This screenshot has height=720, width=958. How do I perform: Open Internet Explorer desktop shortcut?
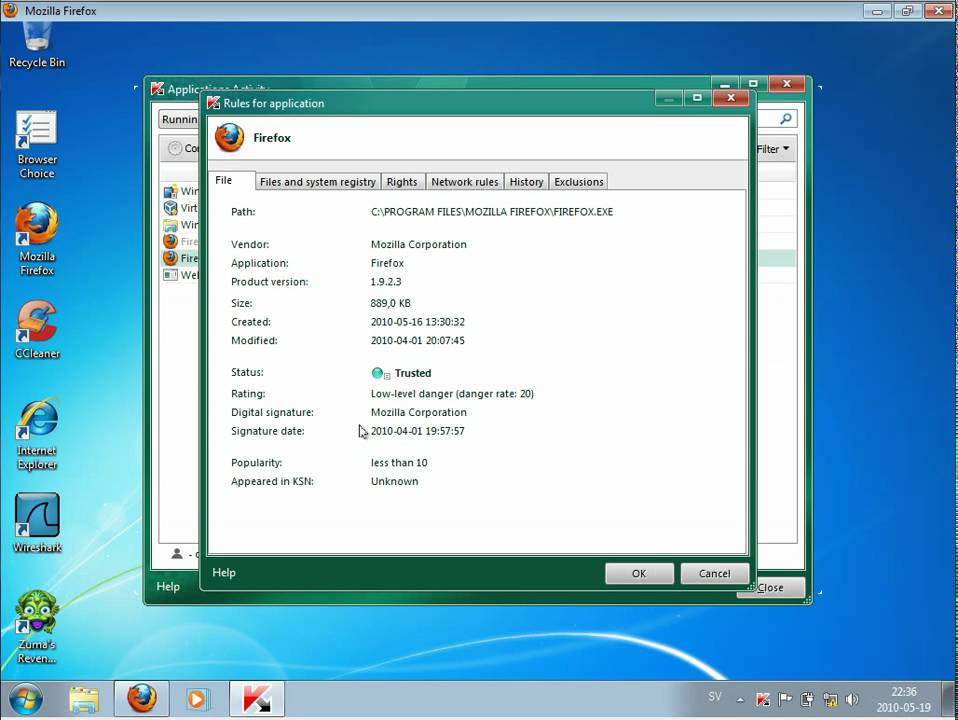click(x=37, y=435)
